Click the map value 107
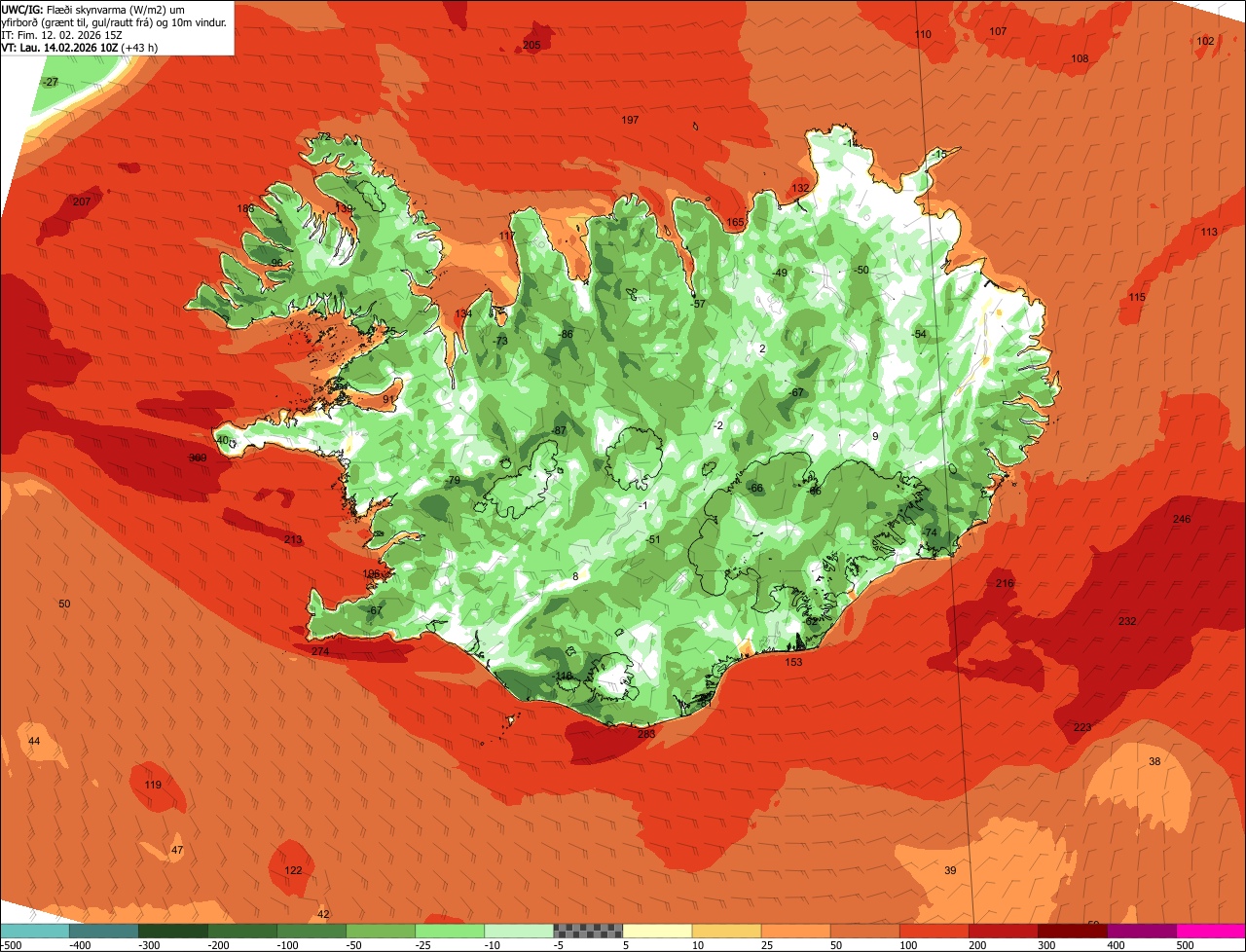 coord(998,32)
